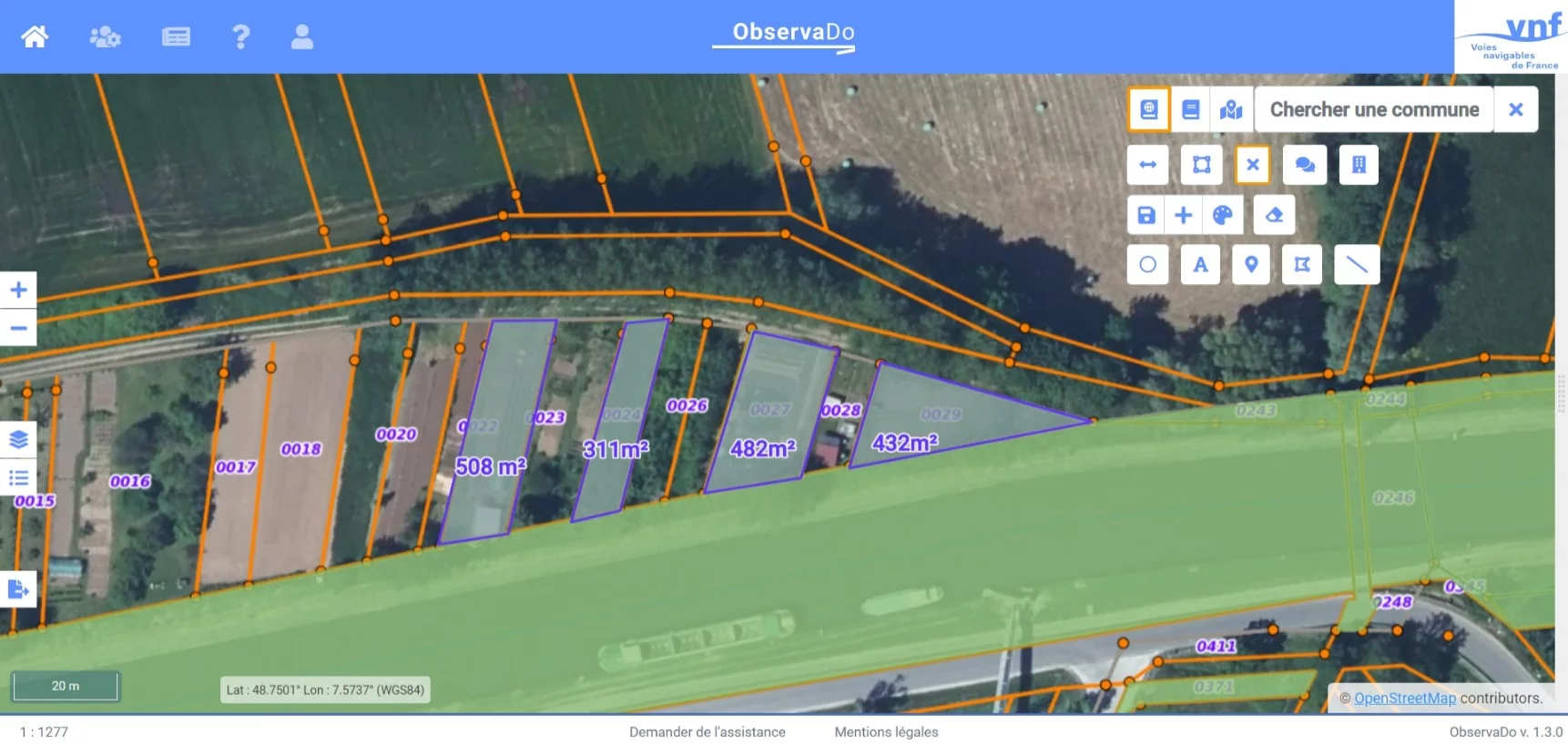Open the color palette tool

click(1222, 215)
